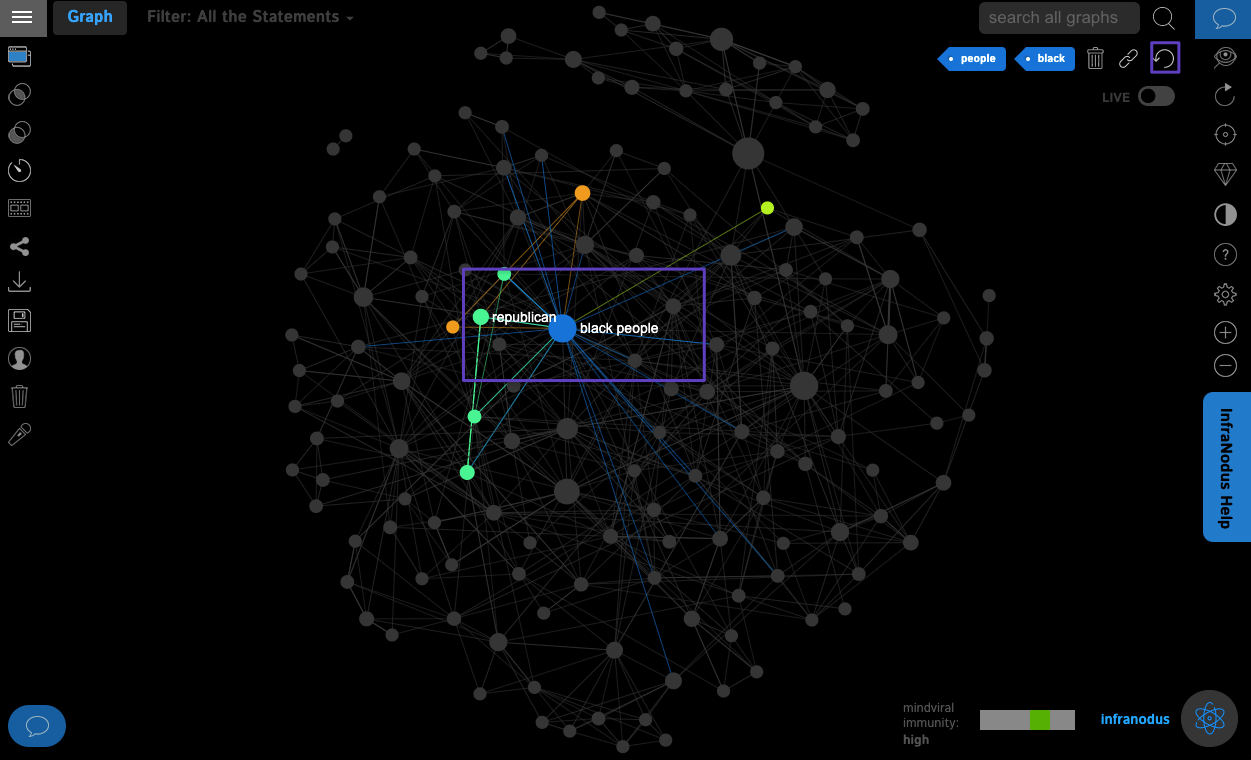Screen dimensions: 1251x760
Task: Open the settings gear icon
Action: 1225,294
